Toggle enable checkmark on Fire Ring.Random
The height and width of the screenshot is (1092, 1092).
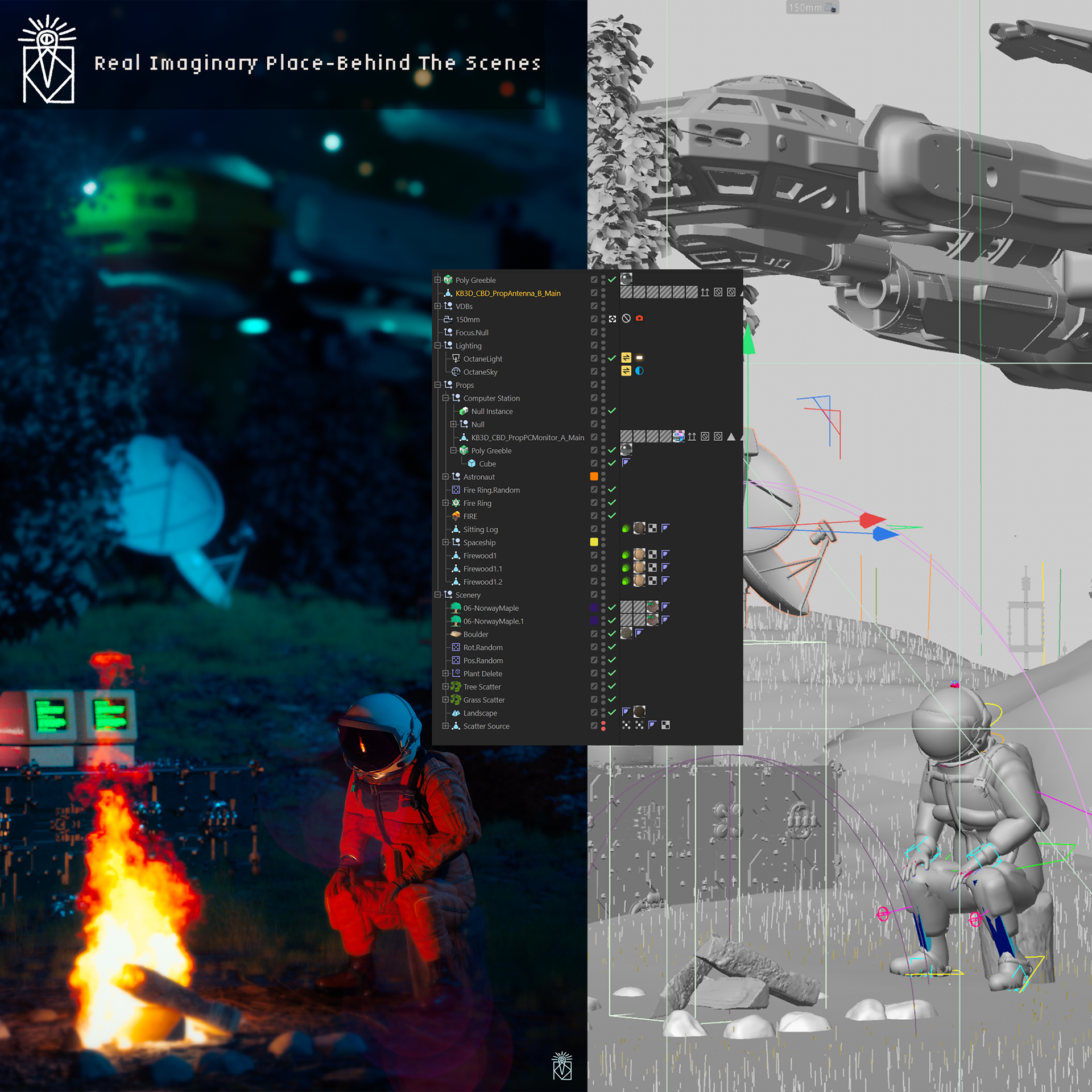click(x=612, y=489)
